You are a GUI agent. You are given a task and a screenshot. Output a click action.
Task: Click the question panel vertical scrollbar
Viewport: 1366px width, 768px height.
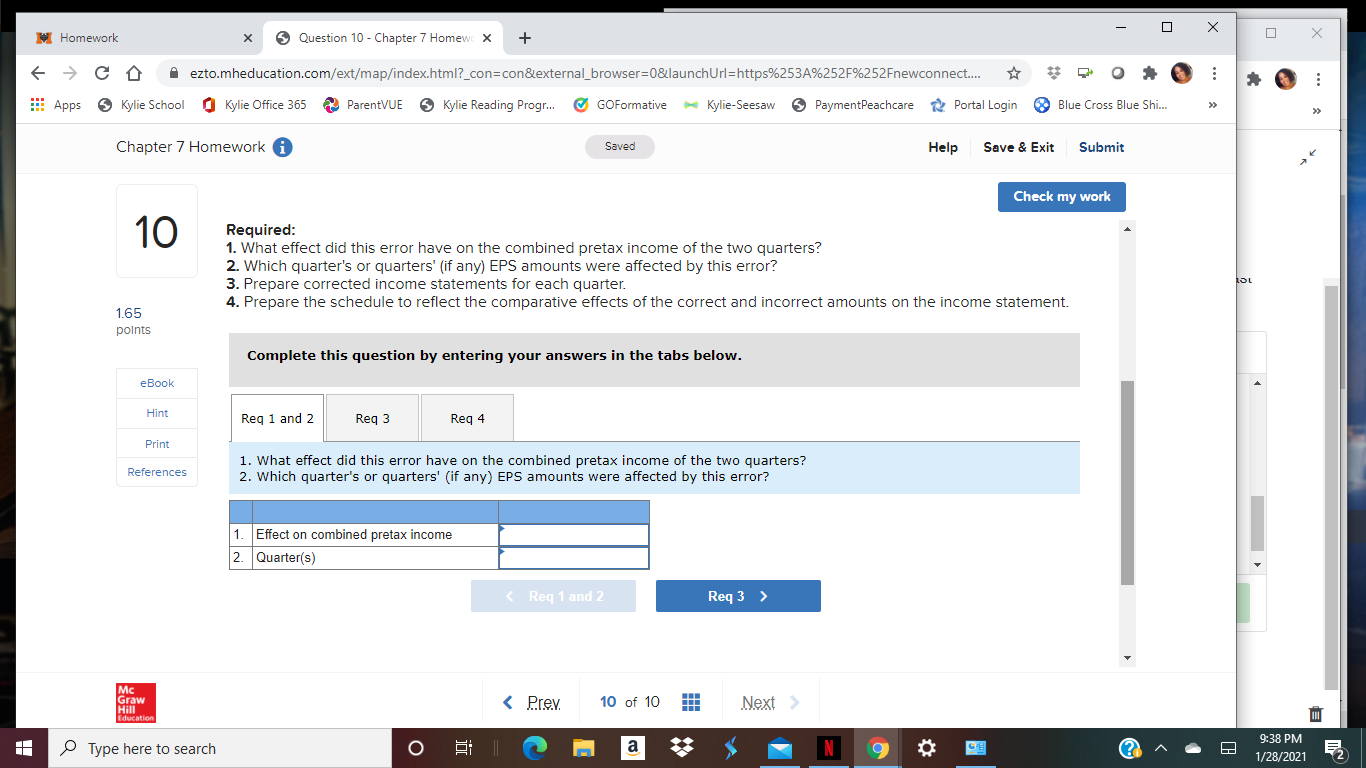[x=1127, y=483]
